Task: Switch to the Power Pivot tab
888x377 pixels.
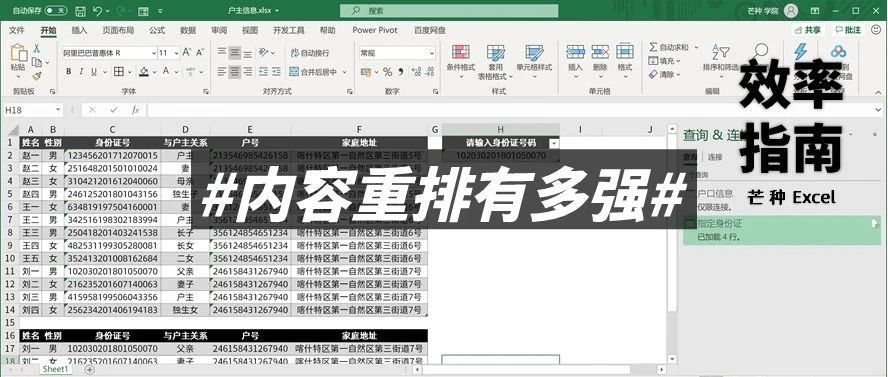Action: [375, 30]
